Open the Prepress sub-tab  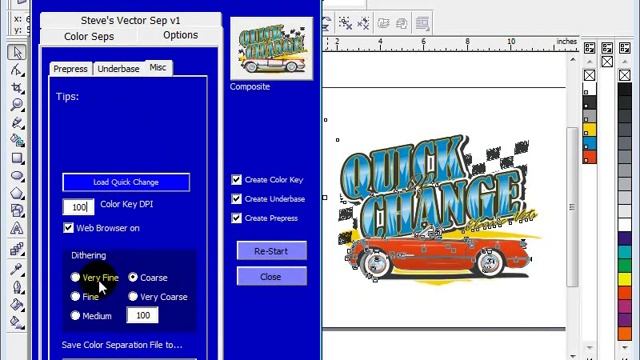pos(71,69)
